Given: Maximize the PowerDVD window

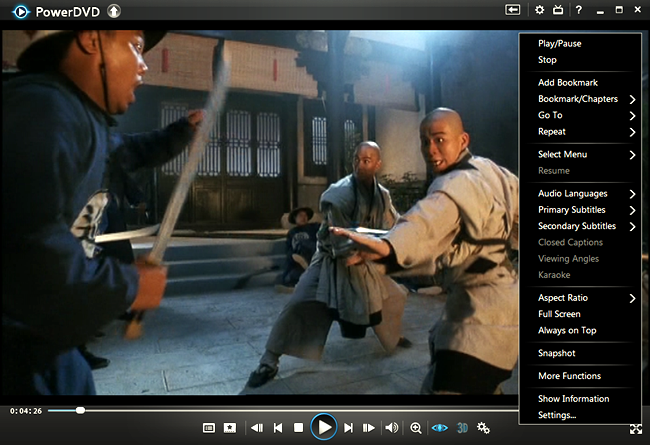Looking at the screenshot, I should [619, 10].
